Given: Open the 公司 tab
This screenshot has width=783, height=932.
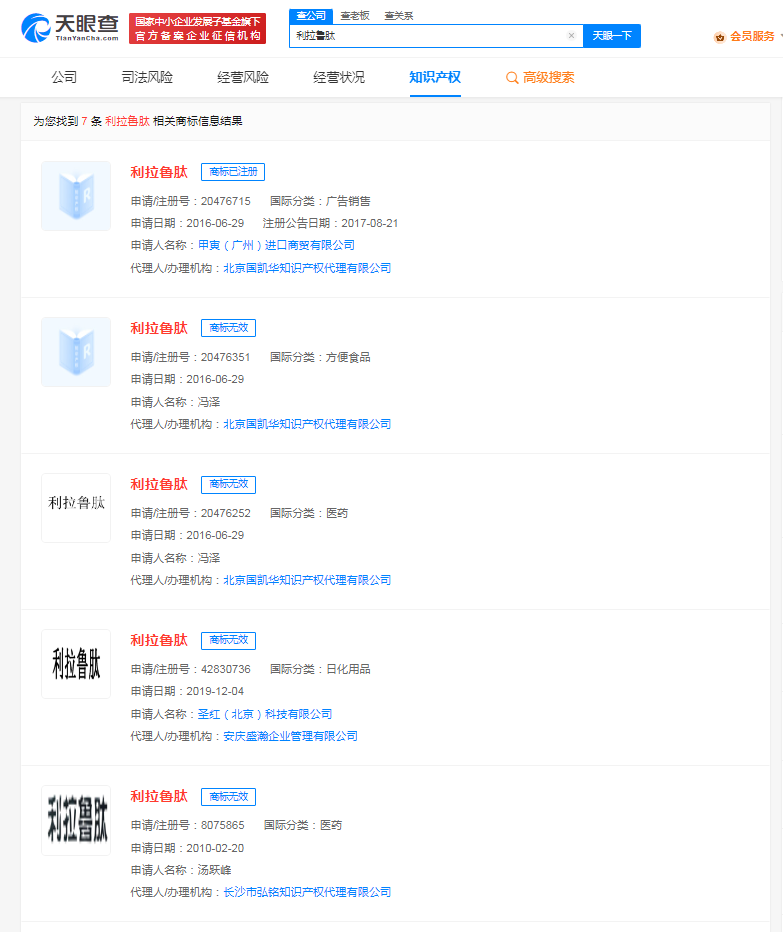Looking at the screenshot, I should coord(64,77).
